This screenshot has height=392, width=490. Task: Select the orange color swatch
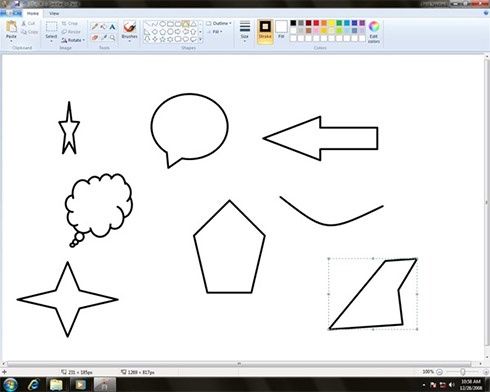click(x=324, y=23)
